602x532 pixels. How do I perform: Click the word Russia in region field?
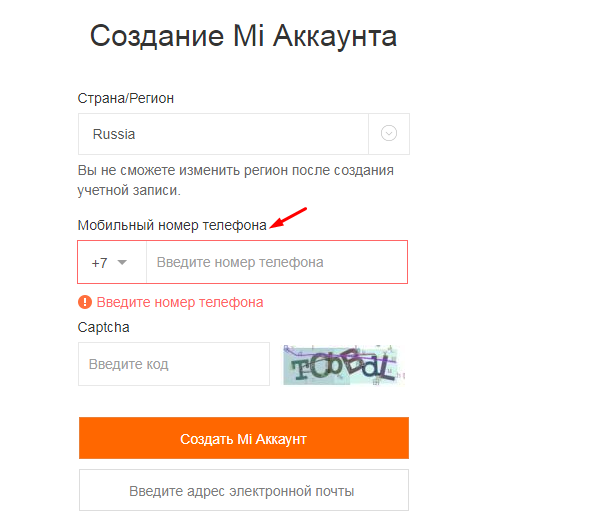pos(114,134)
